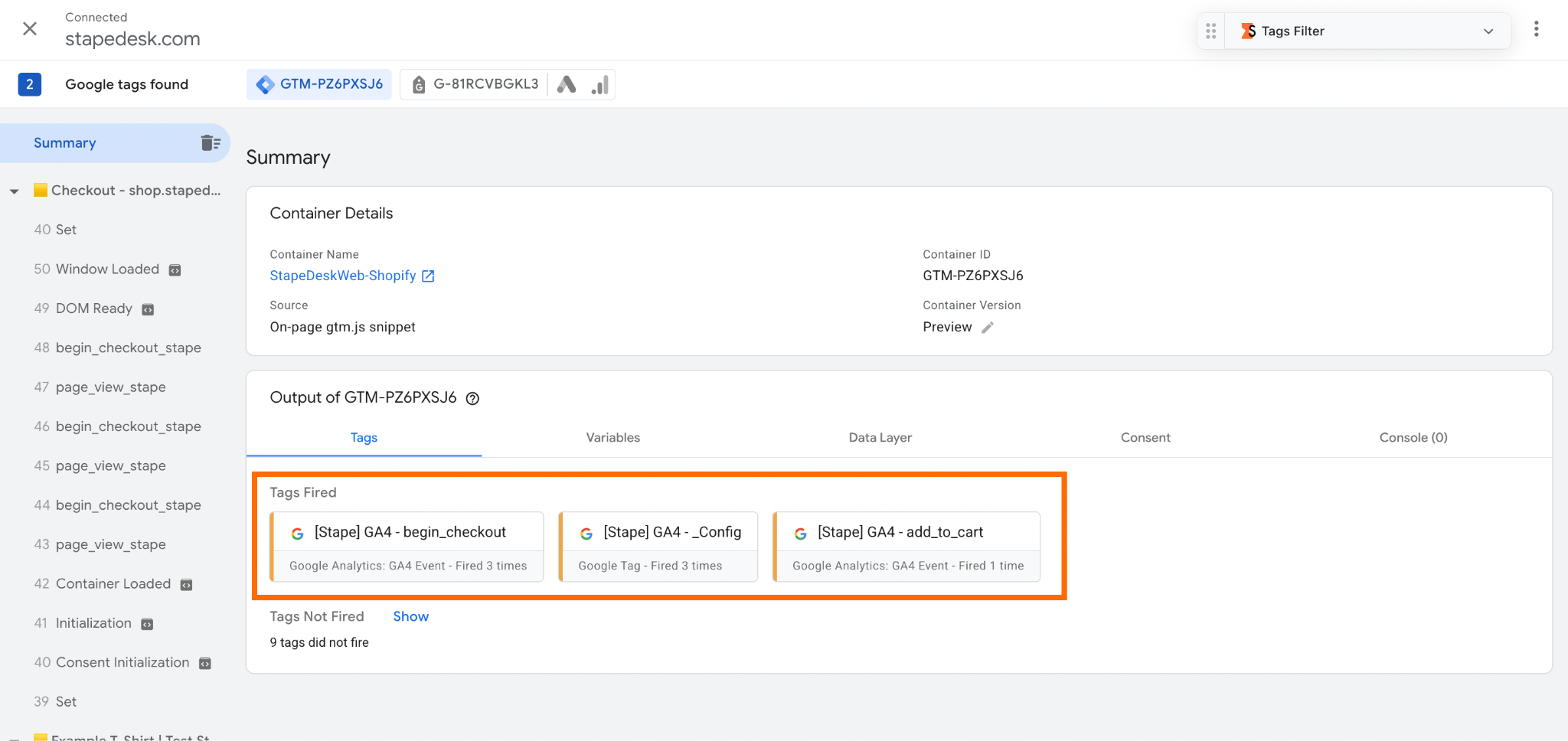Switch to the Tags tab

[364, 438]
